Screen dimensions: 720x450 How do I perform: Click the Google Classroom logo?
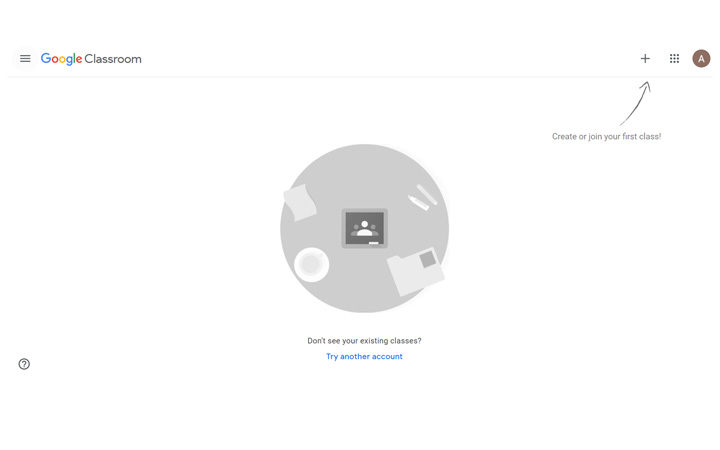pos(91,59)
